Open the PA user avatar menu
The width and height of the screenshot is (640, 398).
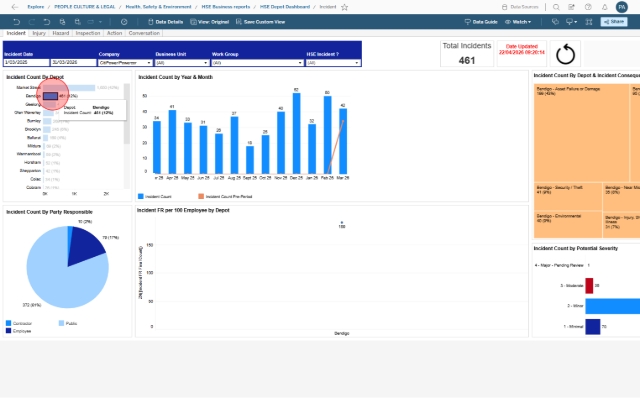[x=622, y=7]
